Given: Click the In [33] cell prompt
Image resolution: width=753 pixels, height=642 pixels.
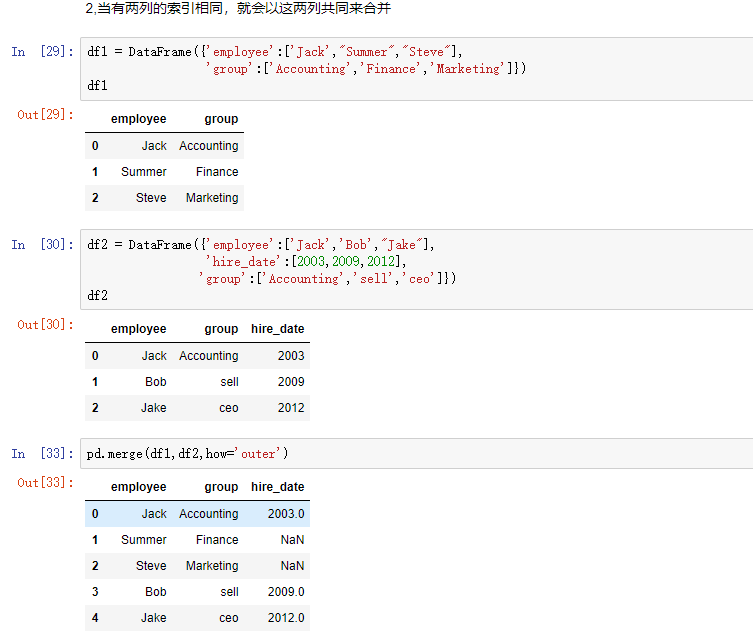Looking at the screenshot, I should [x=42, y=453].
